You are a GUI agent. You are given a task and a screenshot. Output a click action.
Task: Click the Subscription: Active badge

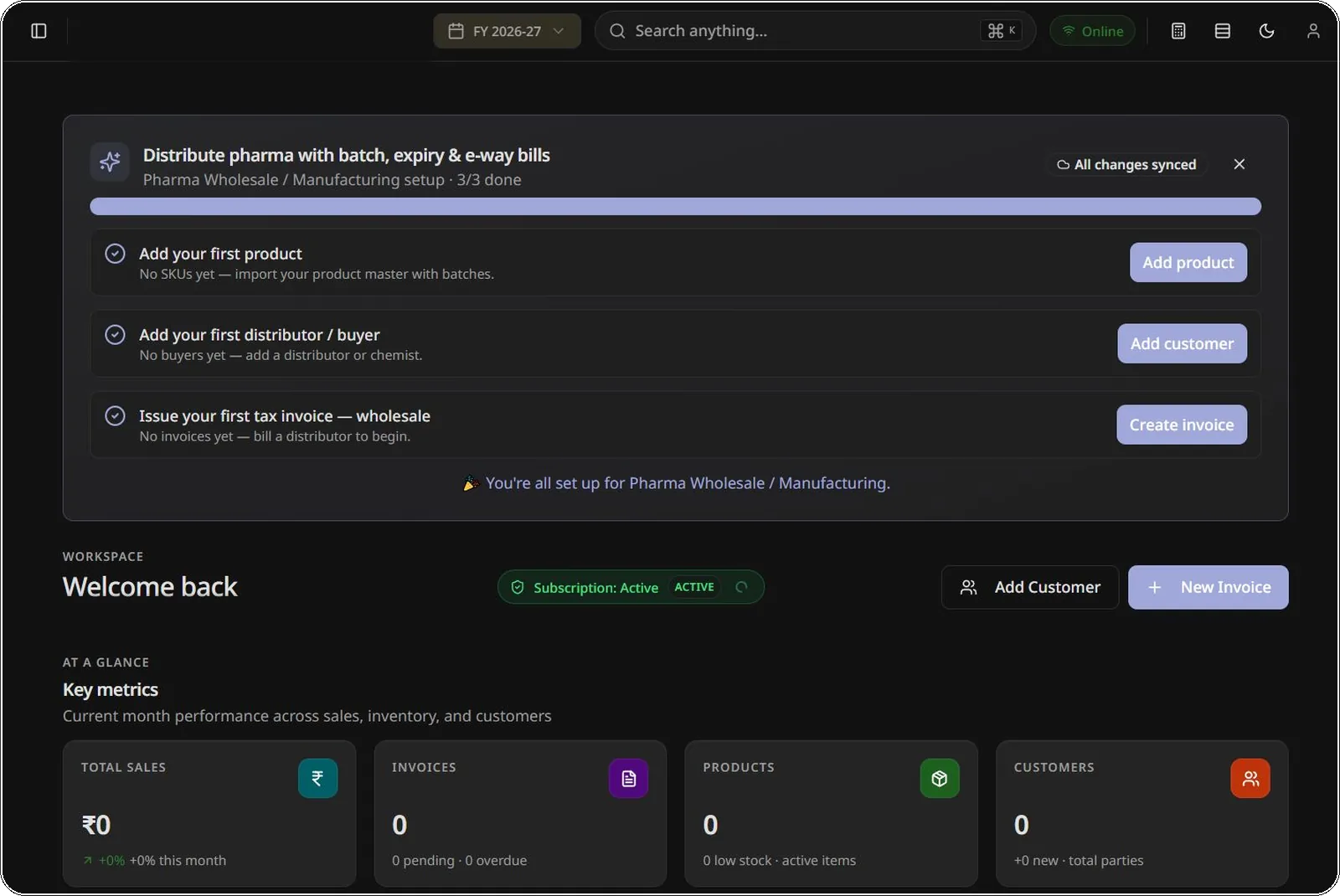click(630, 587)
